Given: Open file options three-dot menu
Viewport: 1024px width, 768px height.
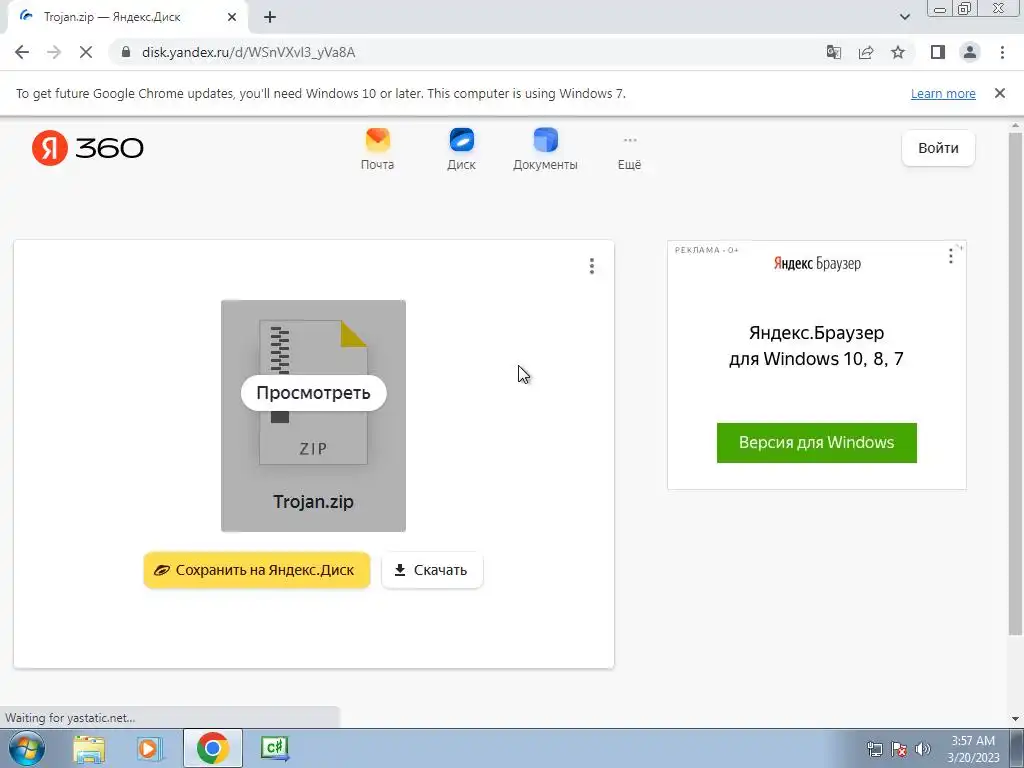Looking at the screenshot, I should point(592,266).
